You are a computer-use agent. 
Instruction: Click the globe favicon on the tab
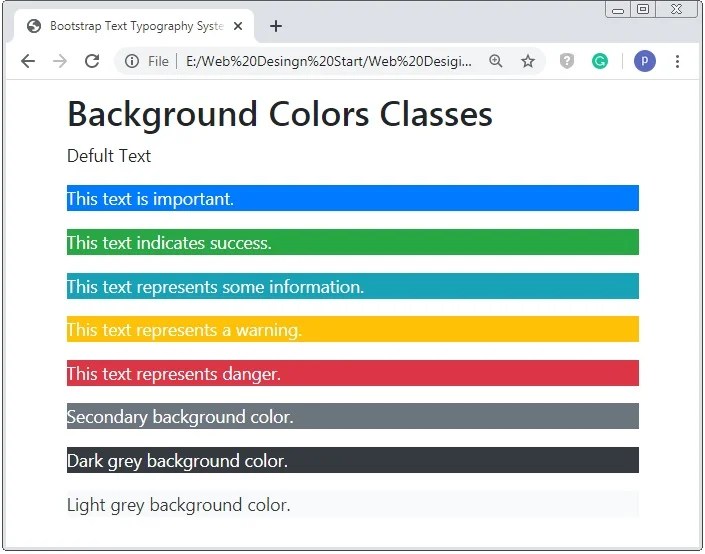34,26
